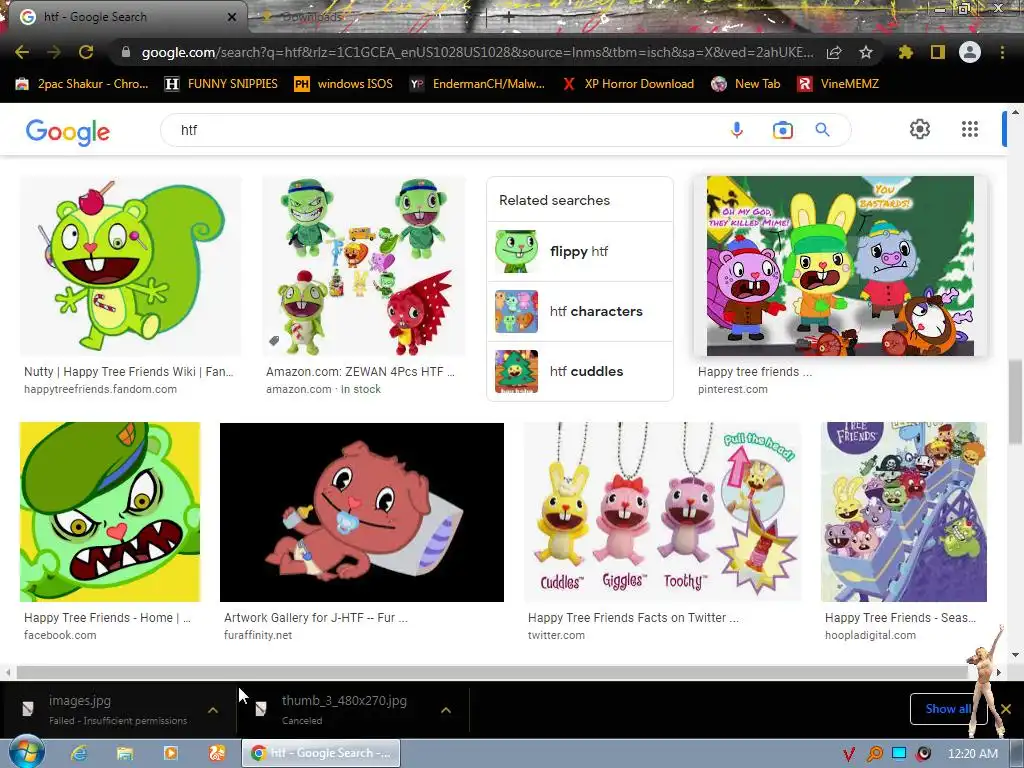Viewport: 1024px width, 768px height.
Task: Select the htf characters related search
Action: (580, 312)
